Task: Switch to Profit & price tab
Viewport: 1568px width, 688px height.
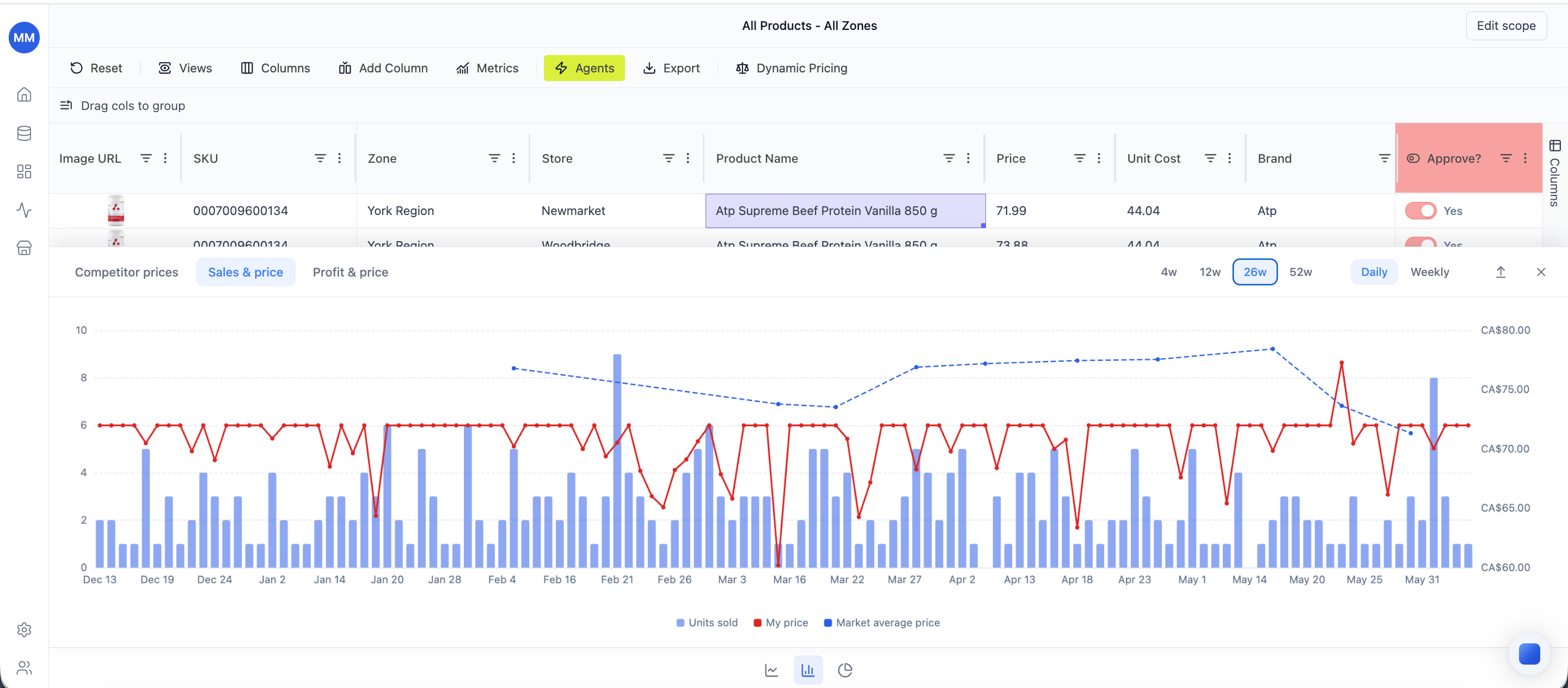Action: click(x=350, y=272)
